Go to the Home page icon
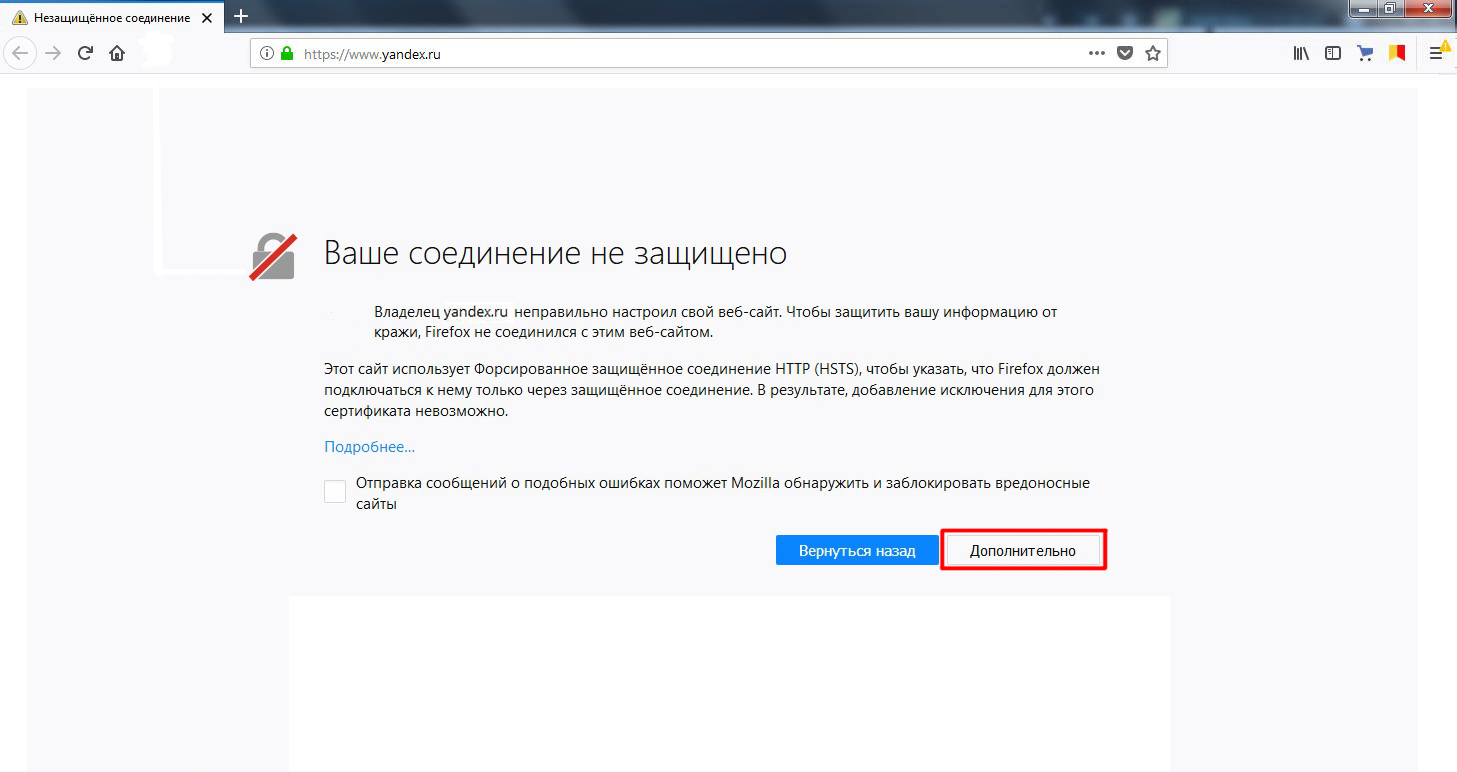Viewport: 1457px width, 772px height. pos(117,54)
